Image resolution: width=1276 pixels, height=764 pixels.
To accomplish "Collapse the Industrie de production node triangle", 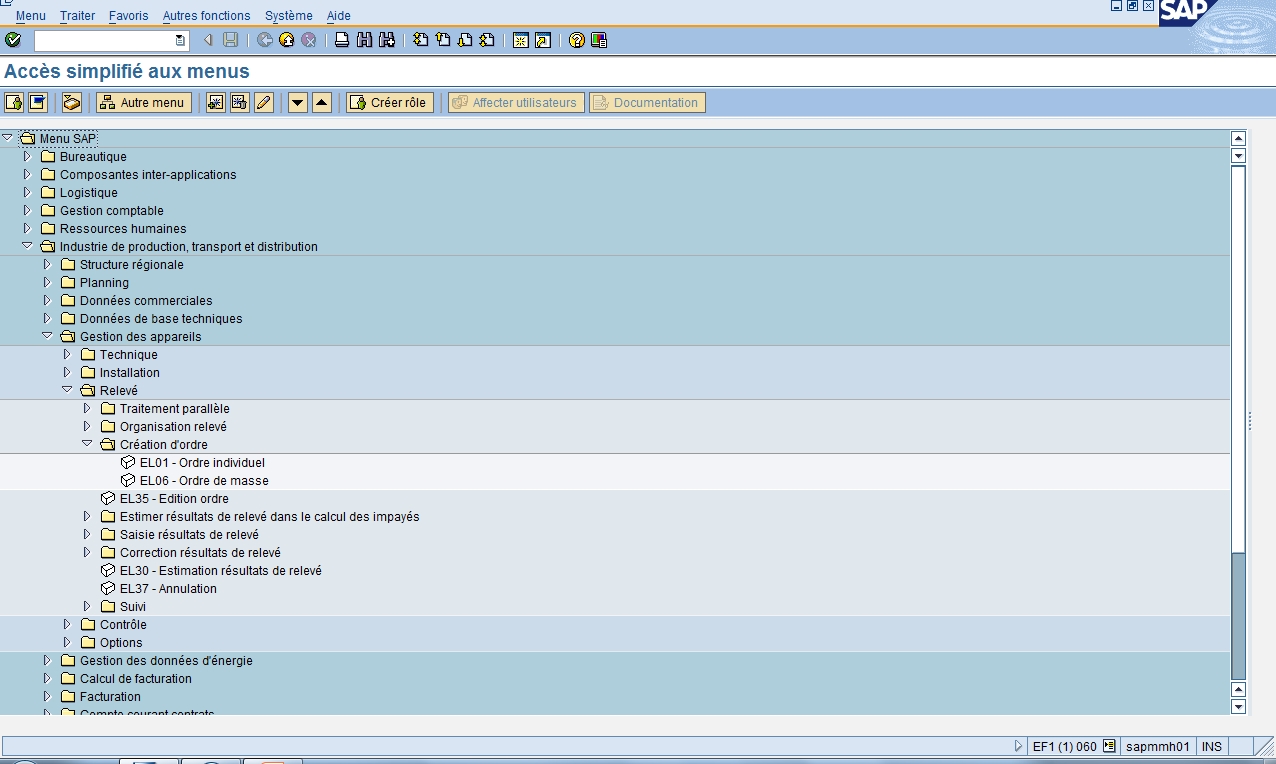I will click(x=27, y=246).
